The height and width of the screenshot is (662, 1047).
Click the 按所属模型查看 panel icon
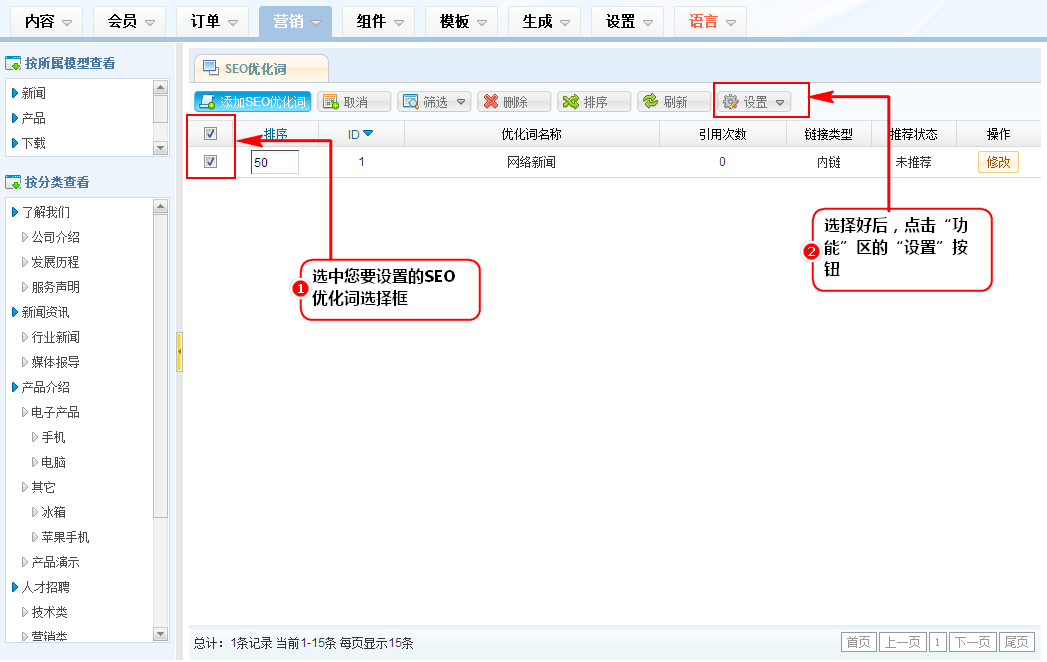click(x=13, y=64)
